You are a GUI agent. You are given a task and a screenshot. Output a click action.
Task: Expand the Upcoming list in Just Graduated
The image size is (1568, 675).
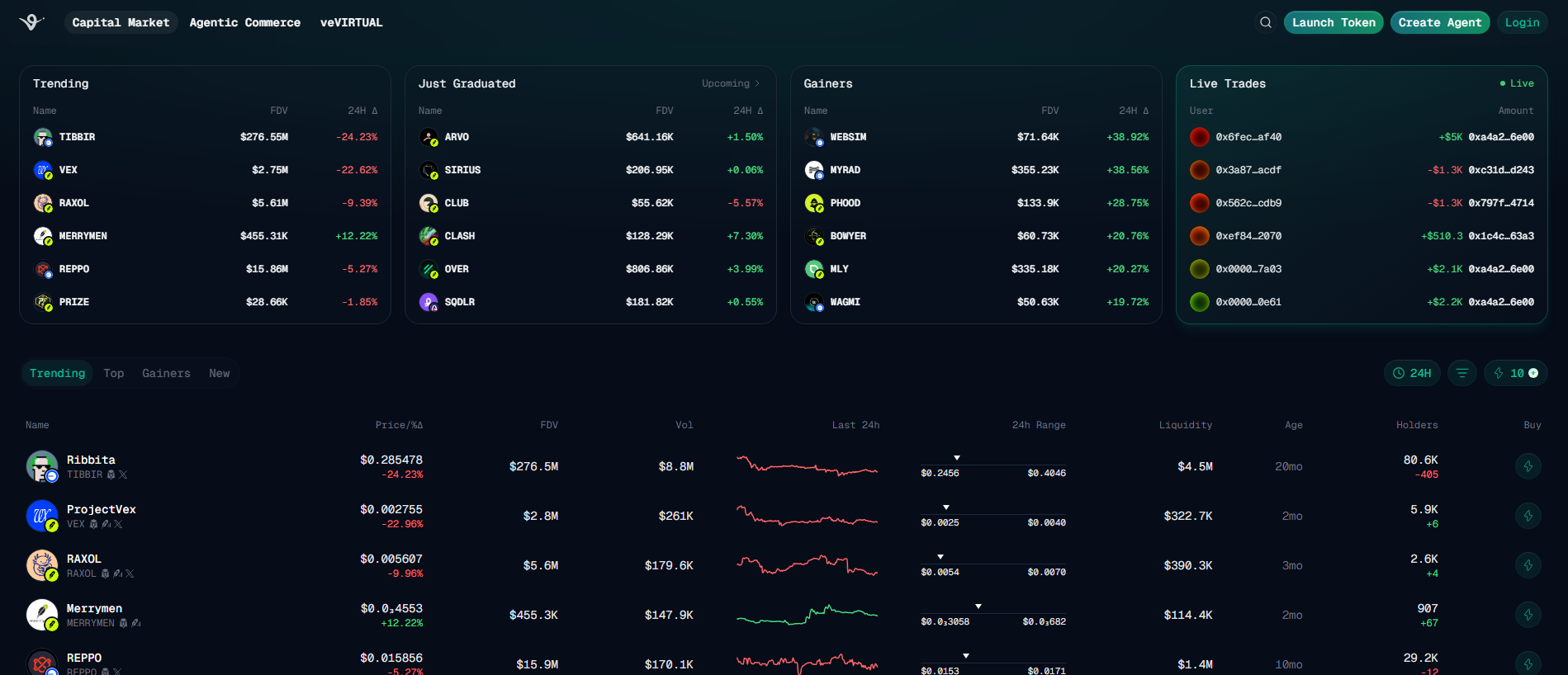[x=731, y=83]
